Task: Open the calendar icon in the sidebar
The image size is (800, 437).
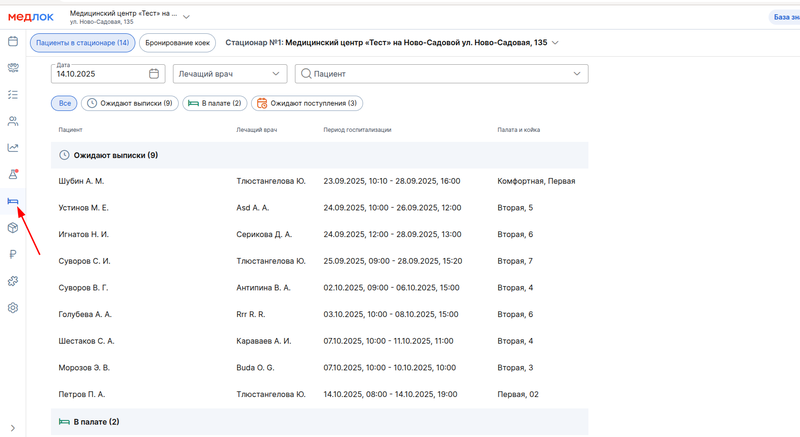Action: [13, 42]
